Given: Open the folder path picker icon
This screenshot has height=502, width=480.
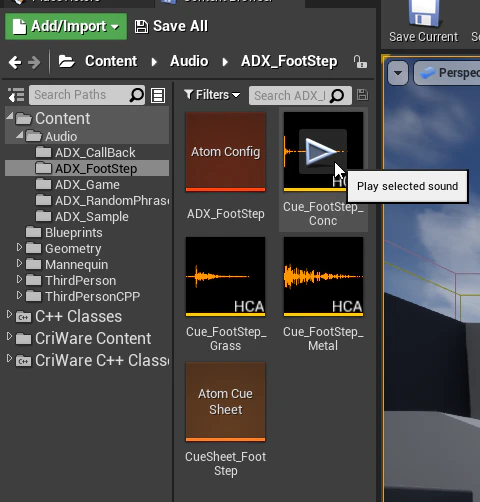Looking at the screenshot, I should click(x=67, y=62).
